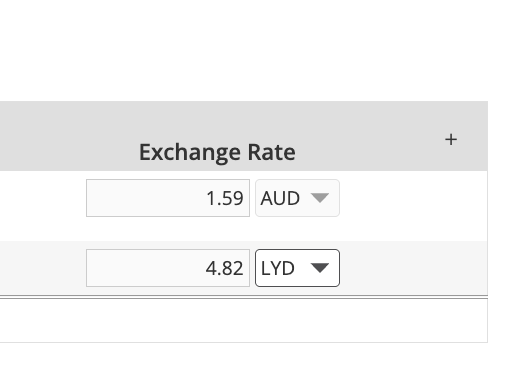The image size is (510, 374).
Task: Click the LYD currency code text
Action: click(x=278, y=268)
